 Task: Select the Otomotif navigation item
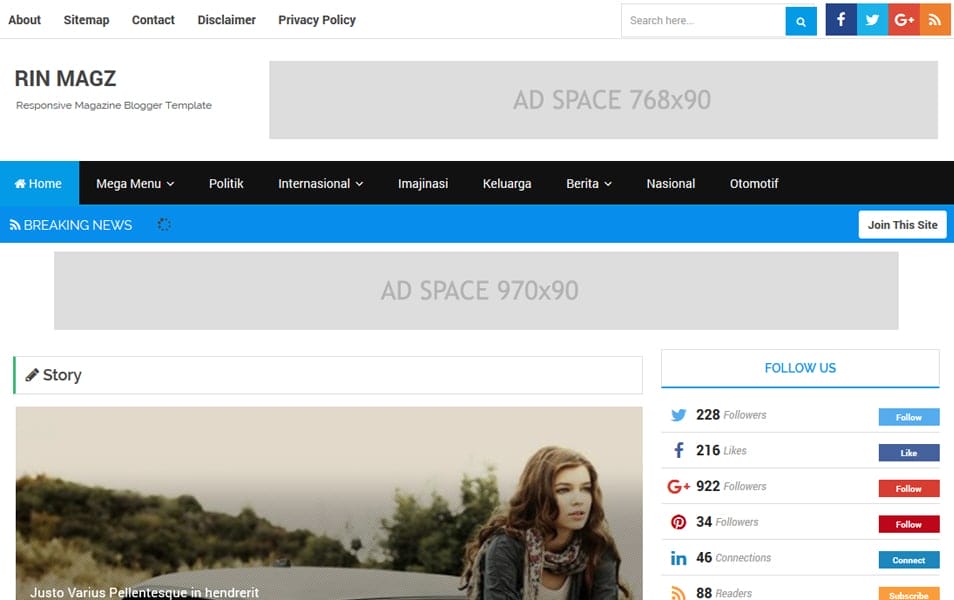(753, 183)
